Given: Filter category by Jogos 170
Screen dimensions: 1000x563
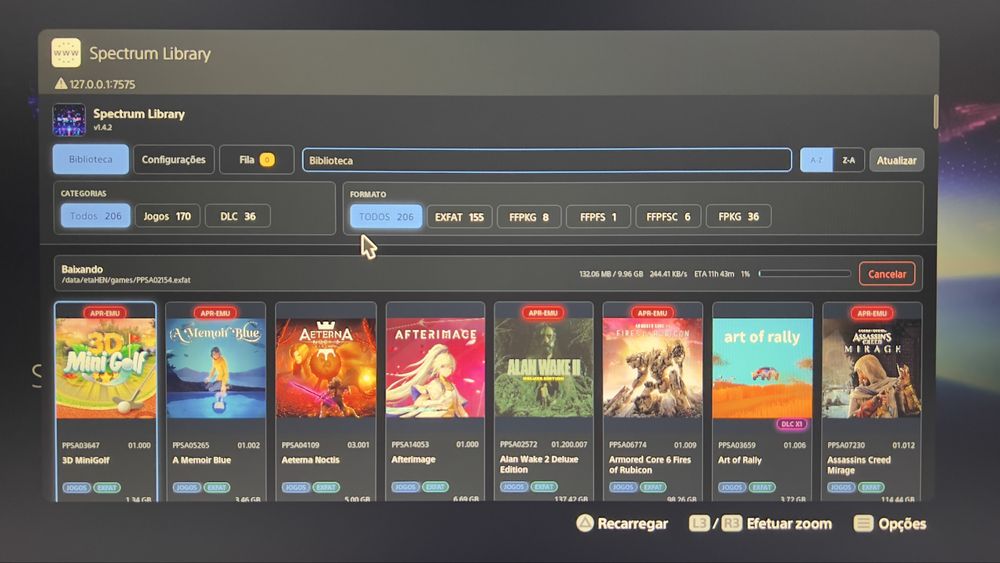Looking at the screenshot, I should tap(167, 216).
